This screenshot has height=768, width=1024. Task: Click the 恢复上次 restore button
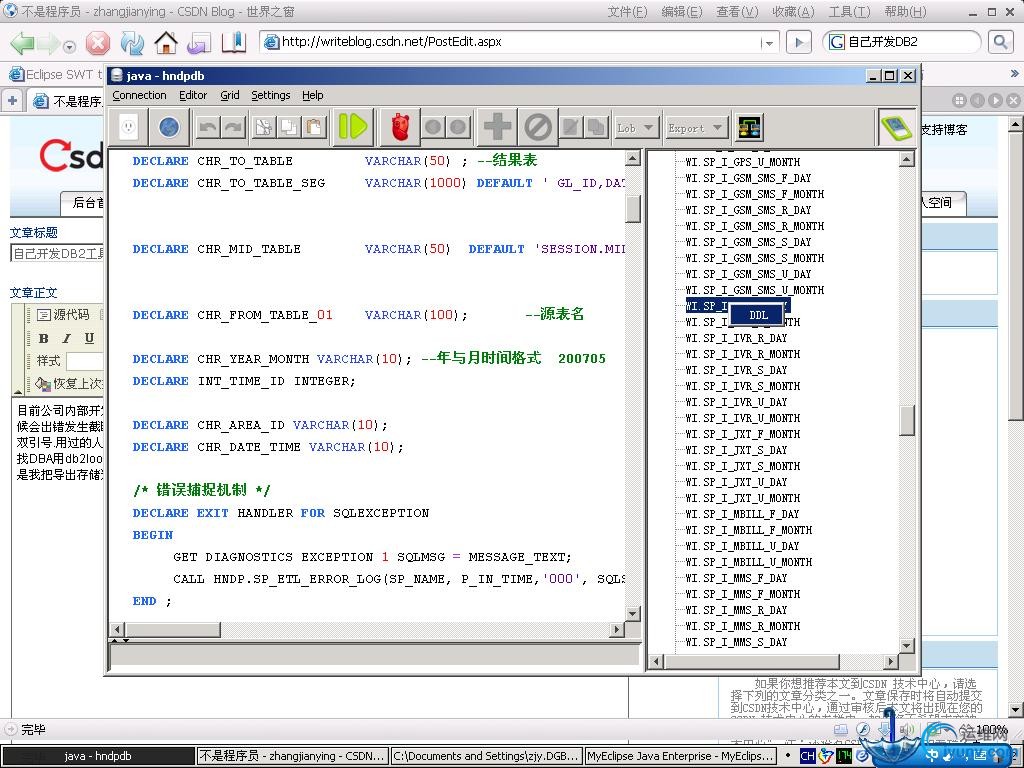69,383
